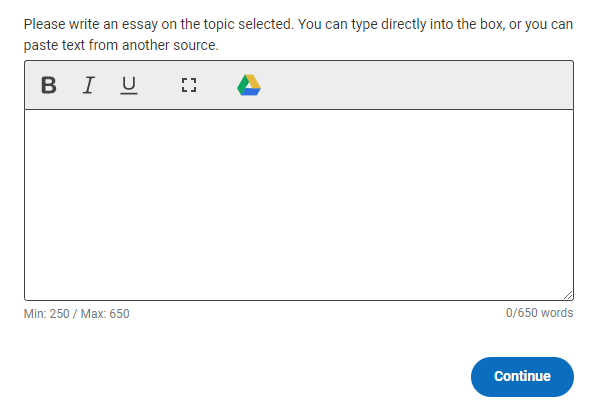The width and height of the screenshot is (597, 410).
Task: Click the essay instructions paragraph
Action: point(298,35)
